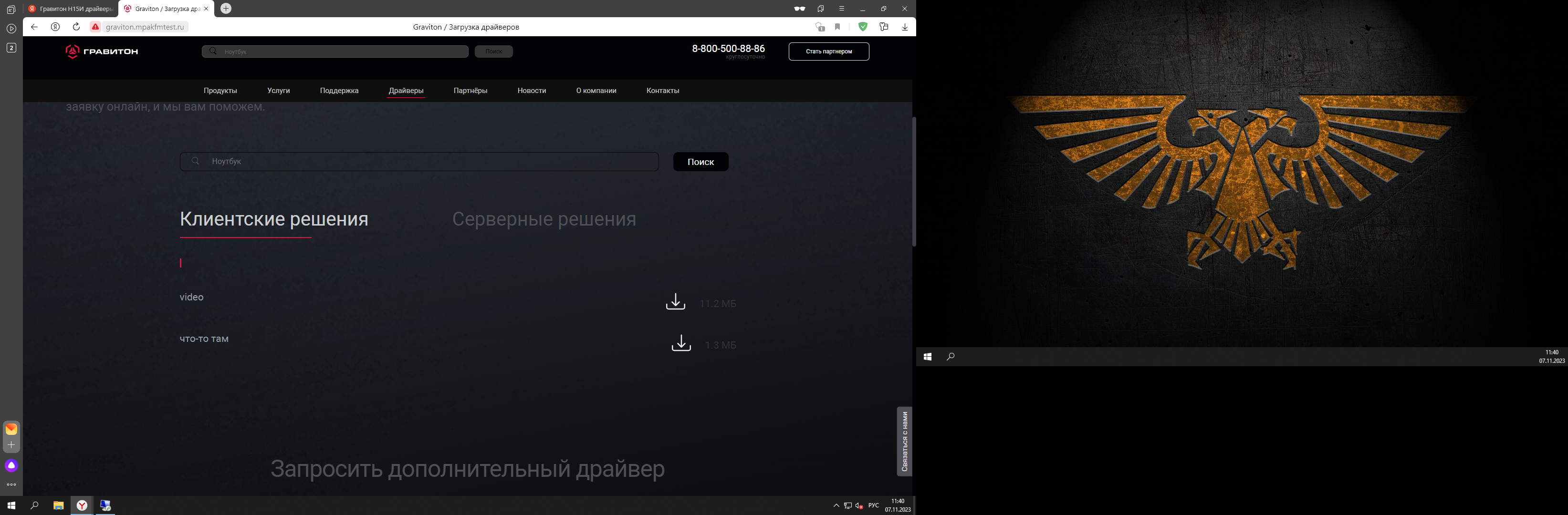Viewport: 1568px width, 515px height.
Task: Click the red site security warning icon
Action: click(95, 27)
